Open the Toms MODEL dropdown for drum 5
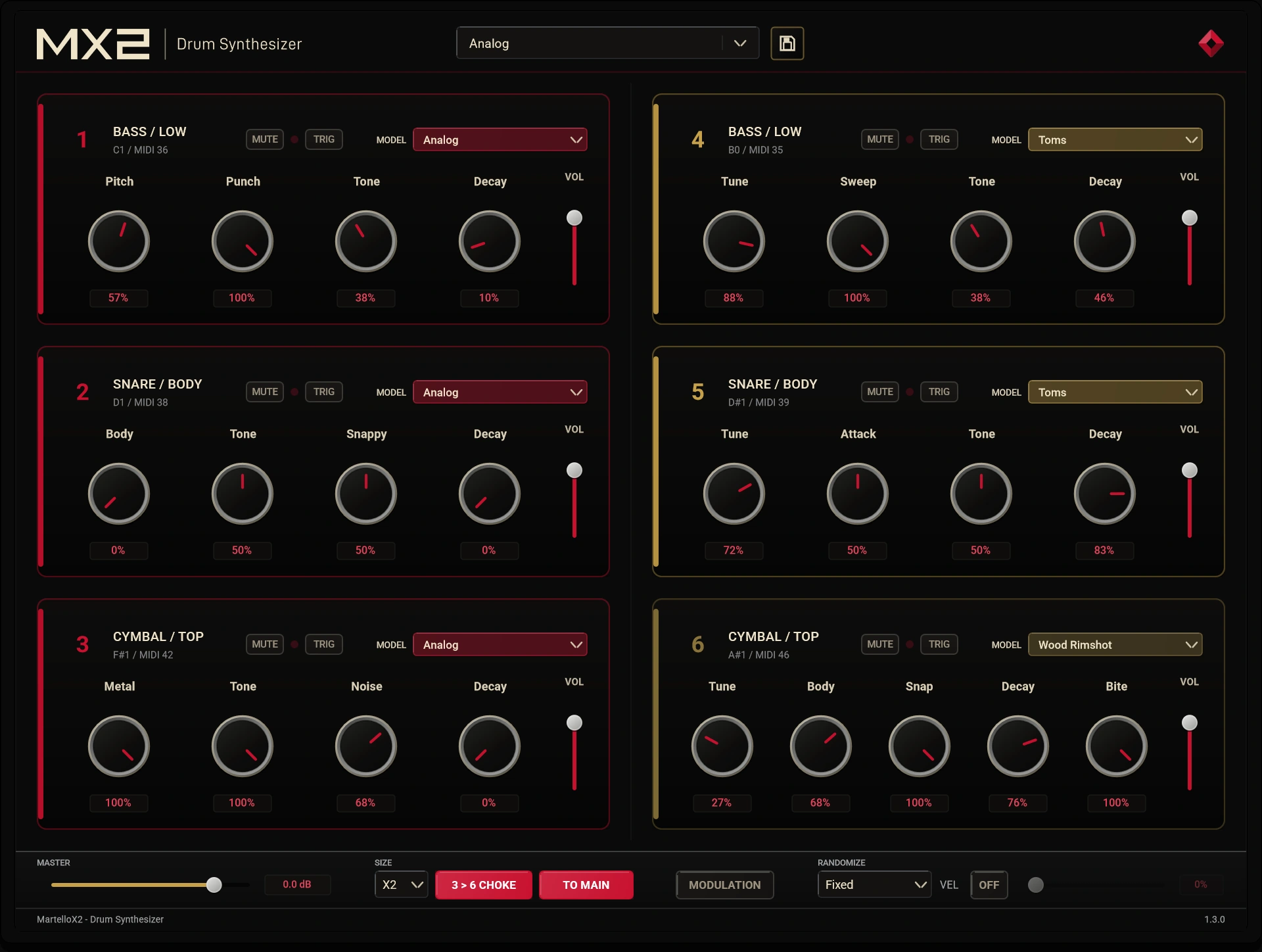The image size is (1262, 952). pyautogui.click(x=1115, y=392)
